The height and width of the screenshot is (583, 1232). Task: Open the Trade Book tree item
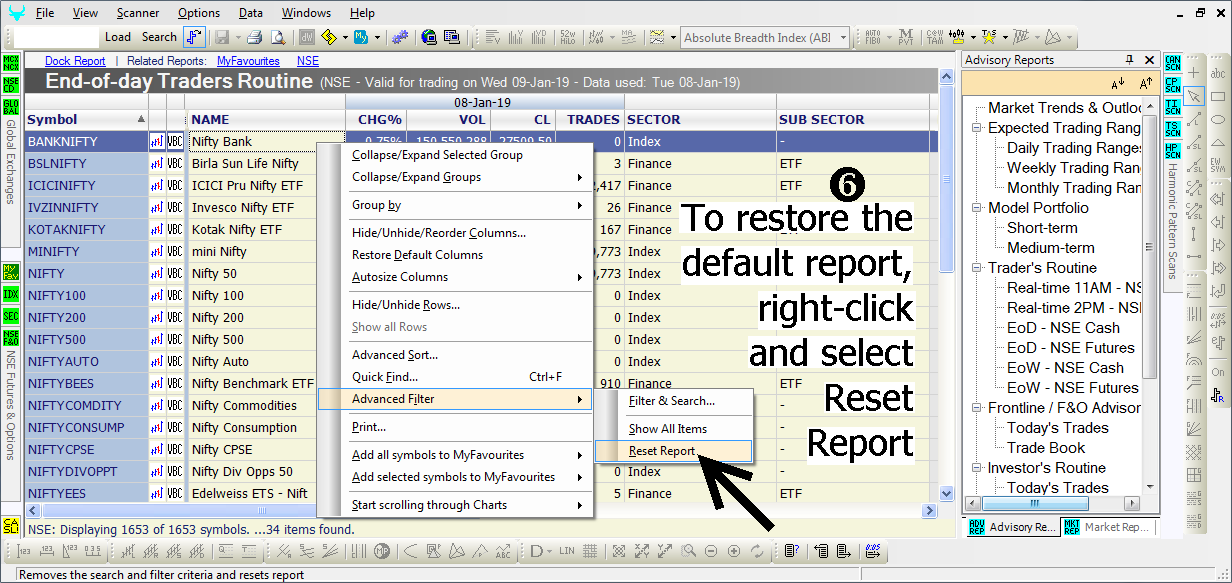coord(1046,448)
